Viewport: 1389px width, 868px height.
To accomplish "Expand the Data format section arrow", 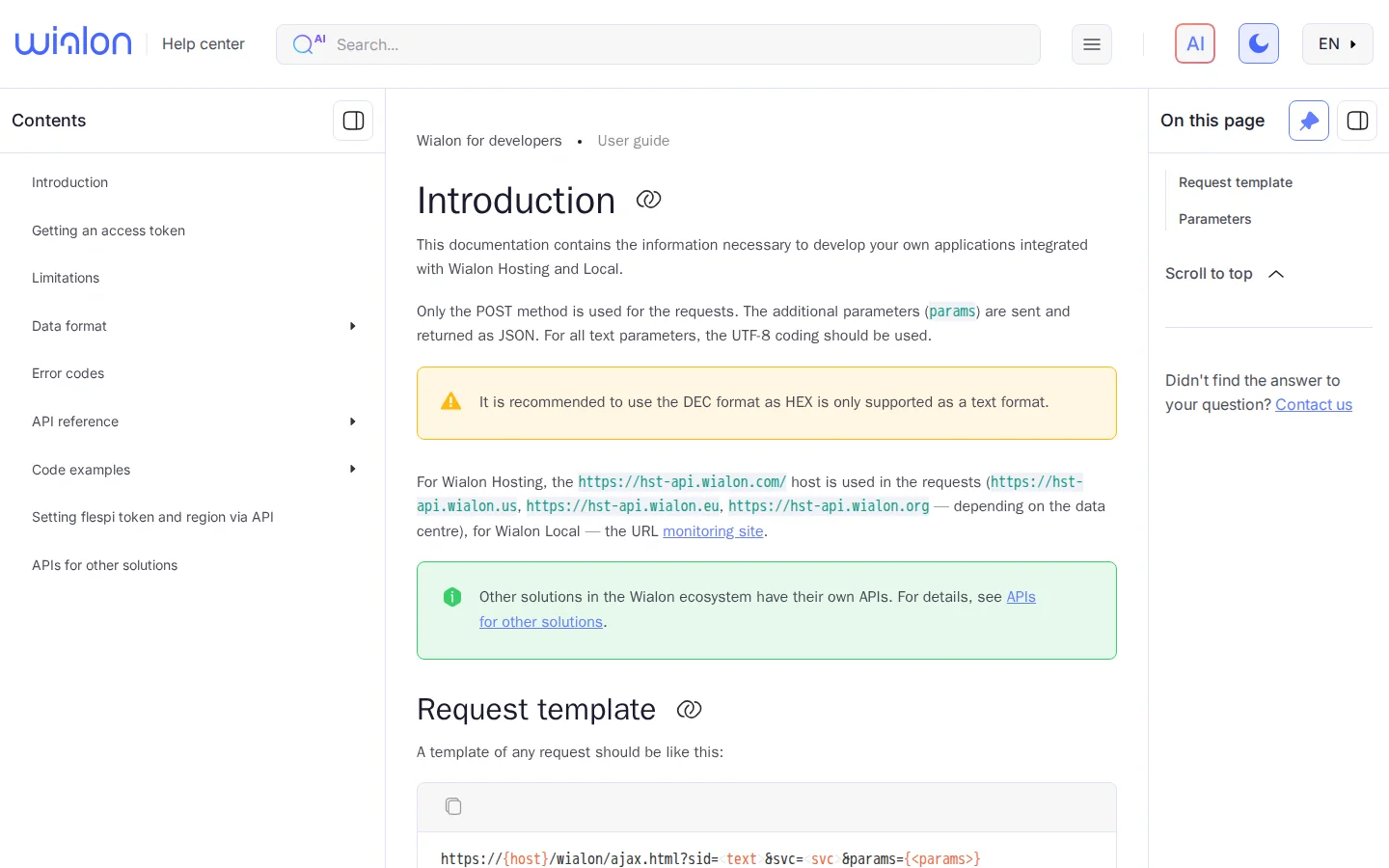I will click(x=352, y=326).
